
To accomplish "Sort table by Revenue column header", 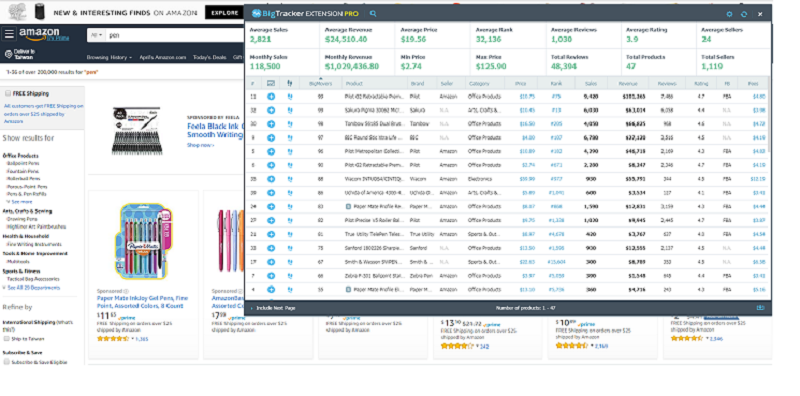I will 628,84.
